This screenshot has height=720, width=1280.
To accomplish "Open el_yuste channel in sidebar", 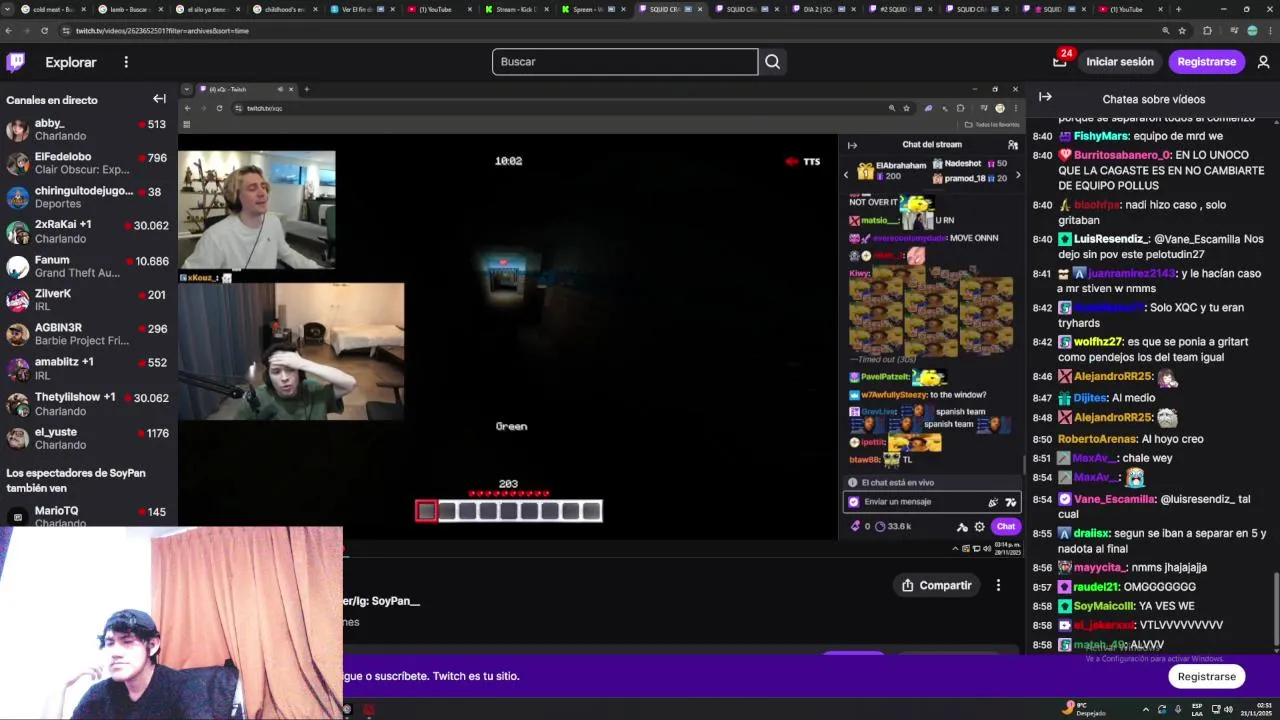I will click(87, 438).
